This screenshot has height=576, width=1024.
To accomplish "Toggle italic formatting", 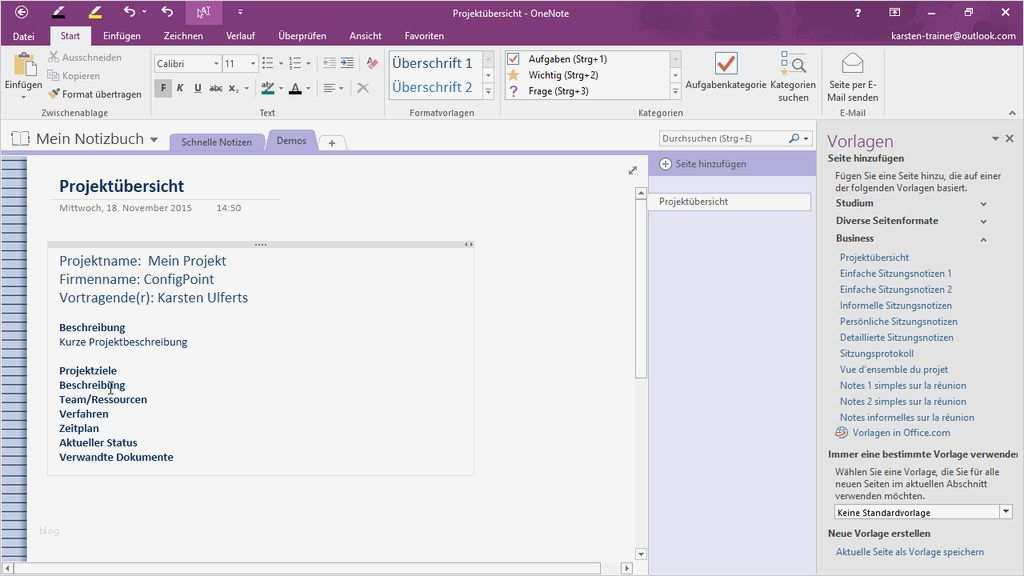I will (180, 88).
